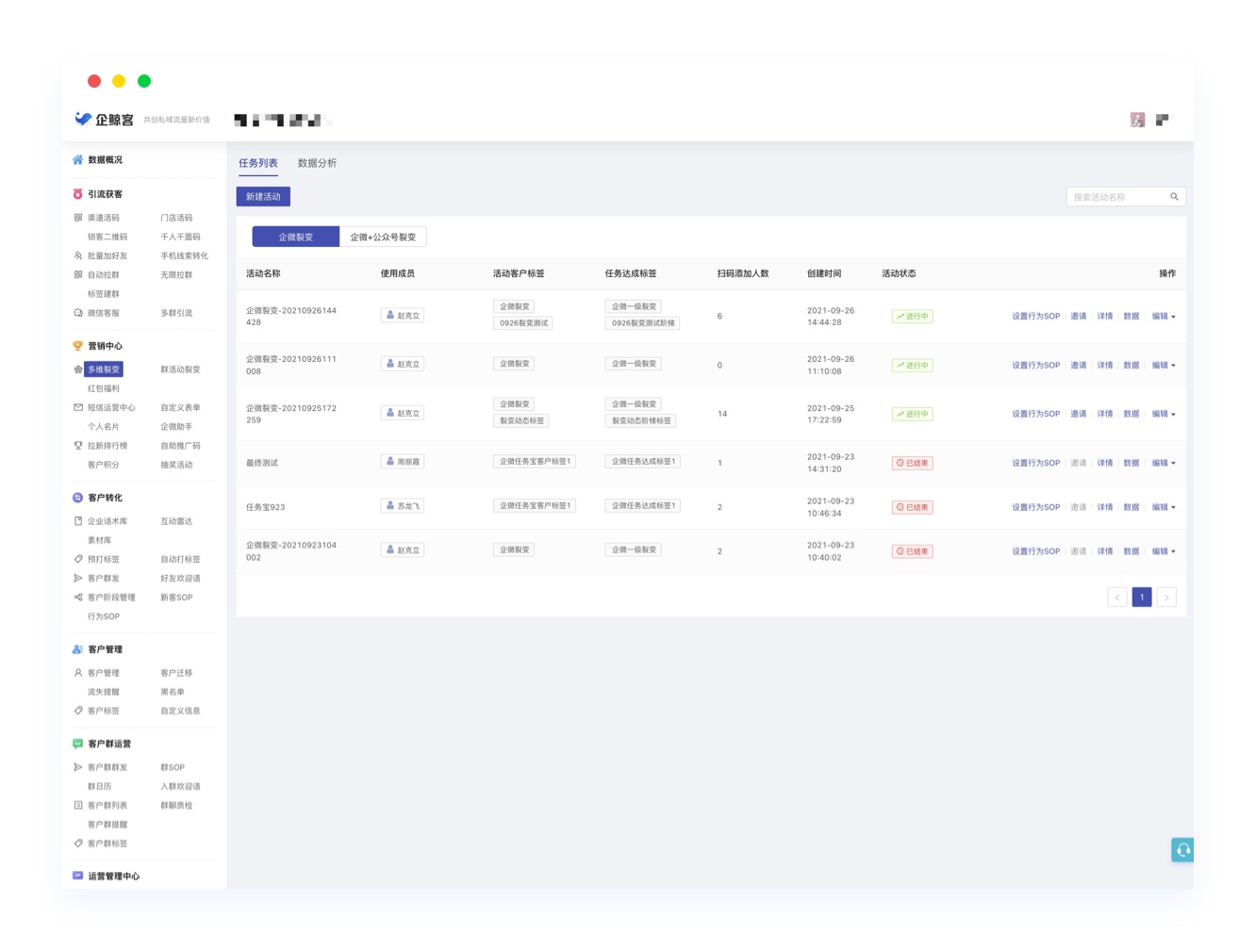Click the search magnifier icon
The height and width of the screenshot is (952, 1256).
1174,197
